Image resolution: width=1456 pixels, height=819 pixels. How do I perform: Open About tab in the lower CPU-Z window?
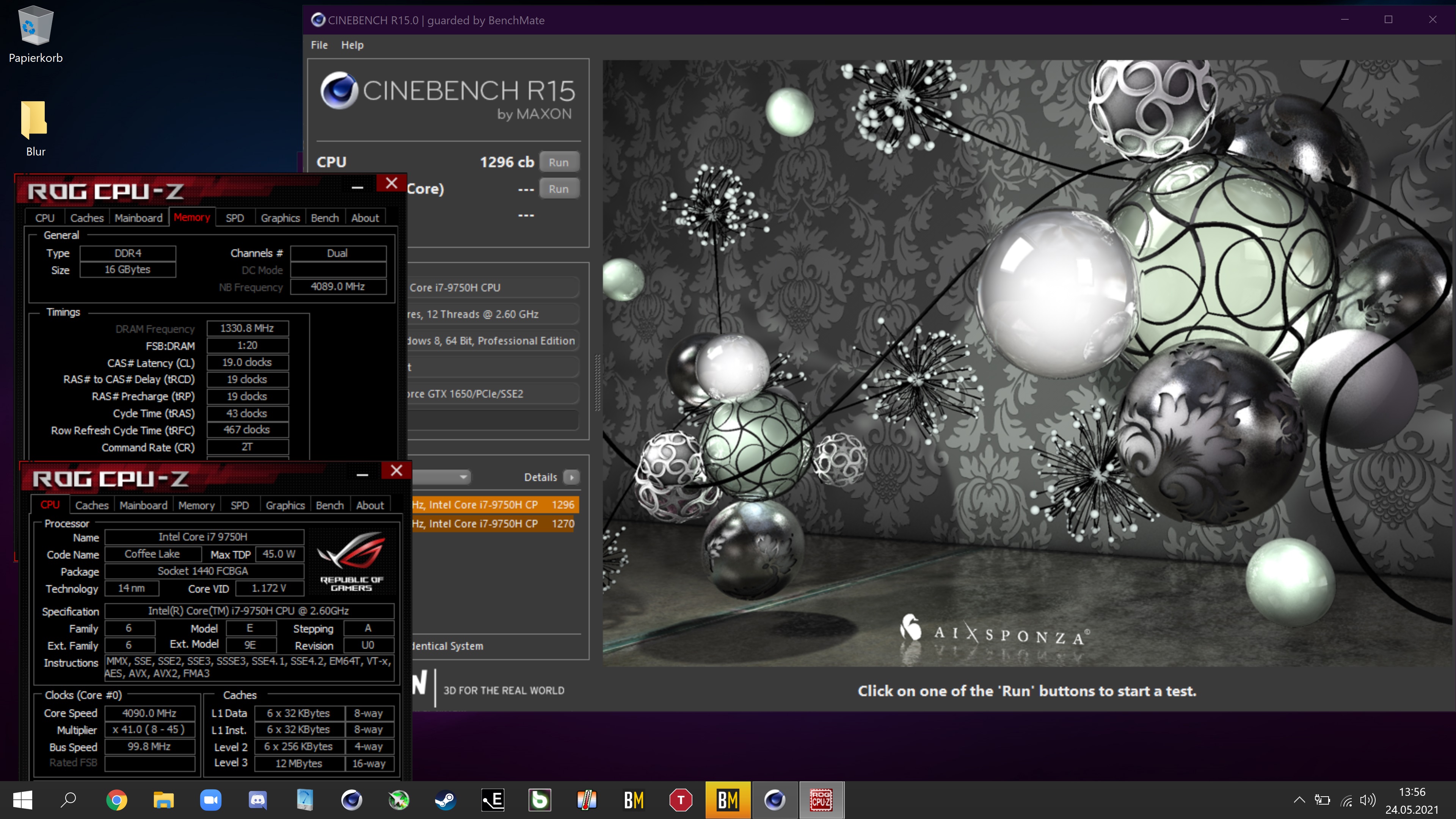[370, 505]
